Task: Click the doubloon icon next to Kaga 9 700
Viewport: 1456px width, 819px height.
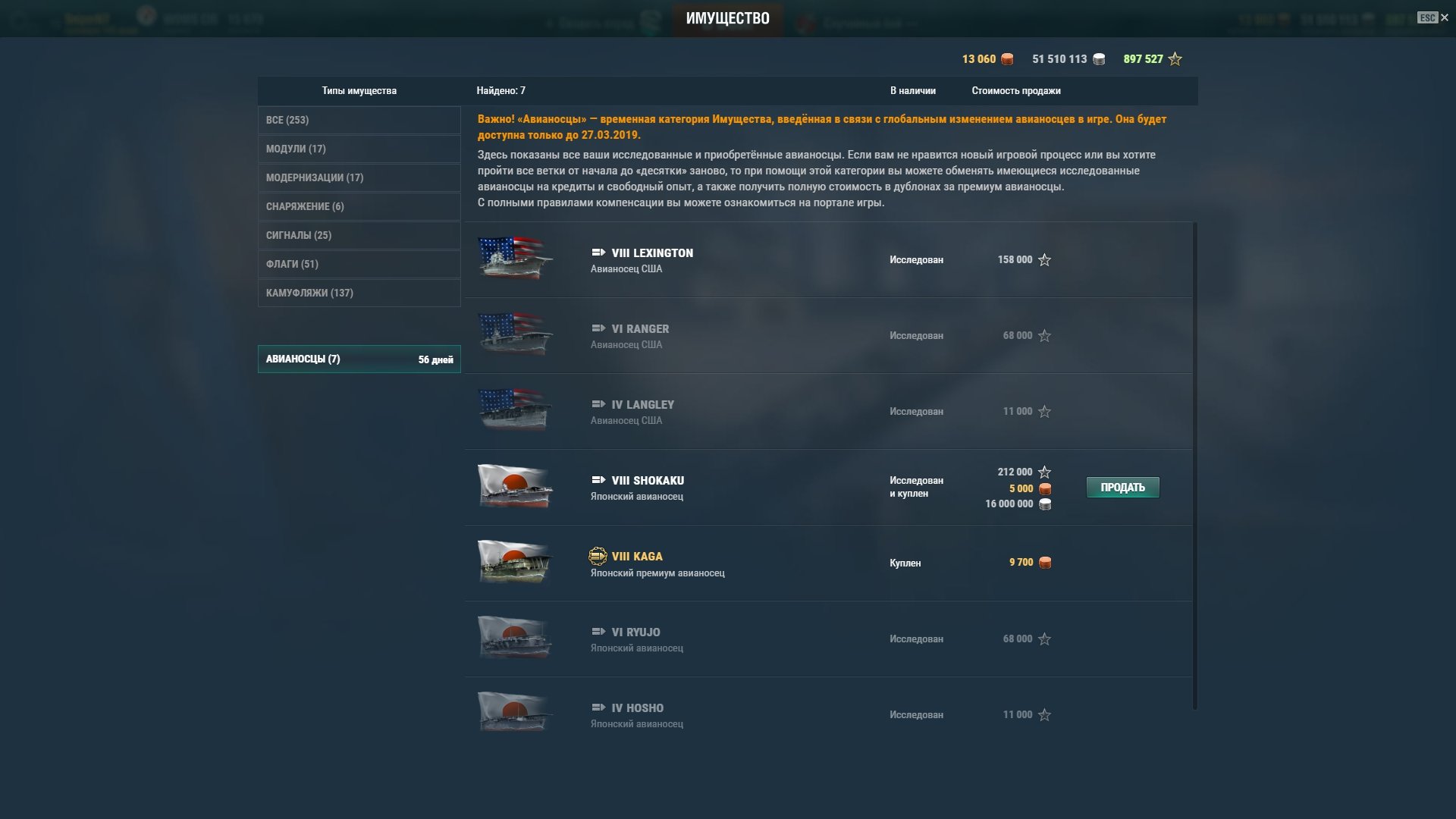Action: pyautogui.click(x=1045, y=563)
